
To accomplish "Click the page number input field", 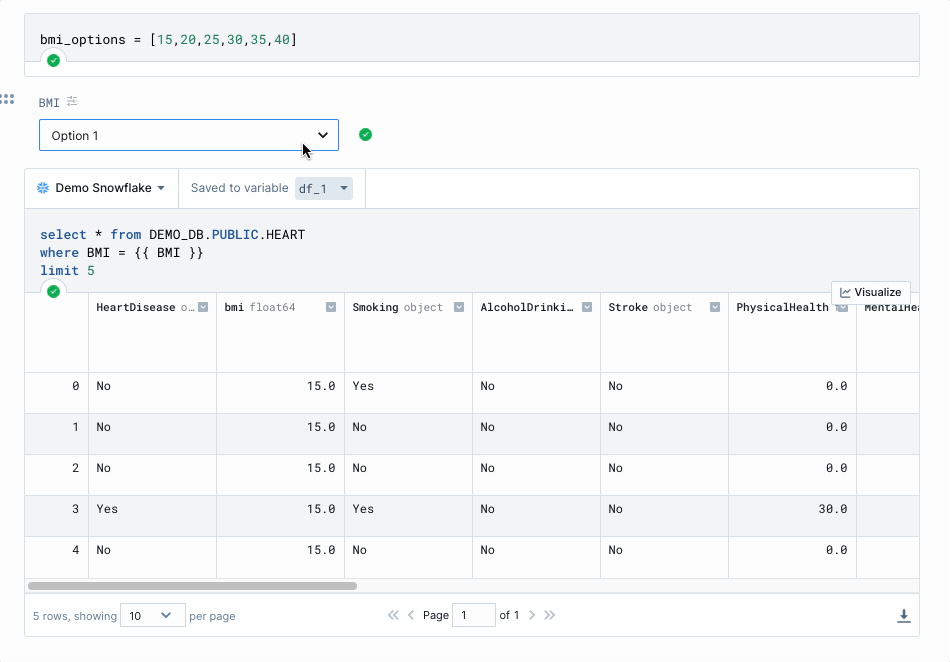I will coord(474,615).
